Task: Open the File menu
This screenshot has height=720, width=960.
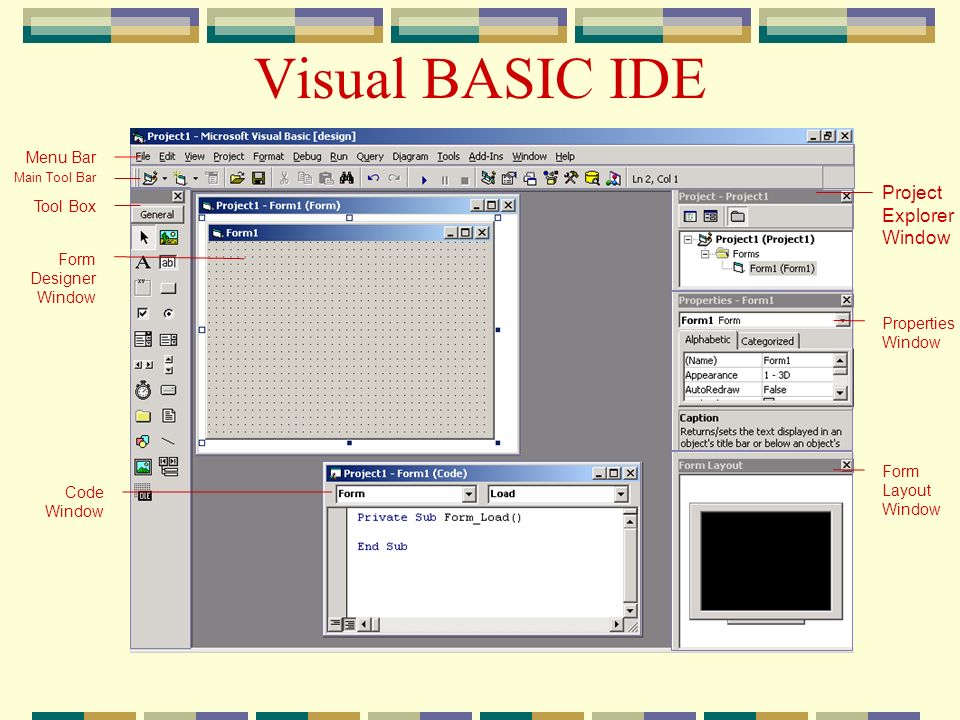Action: [143, 156]
